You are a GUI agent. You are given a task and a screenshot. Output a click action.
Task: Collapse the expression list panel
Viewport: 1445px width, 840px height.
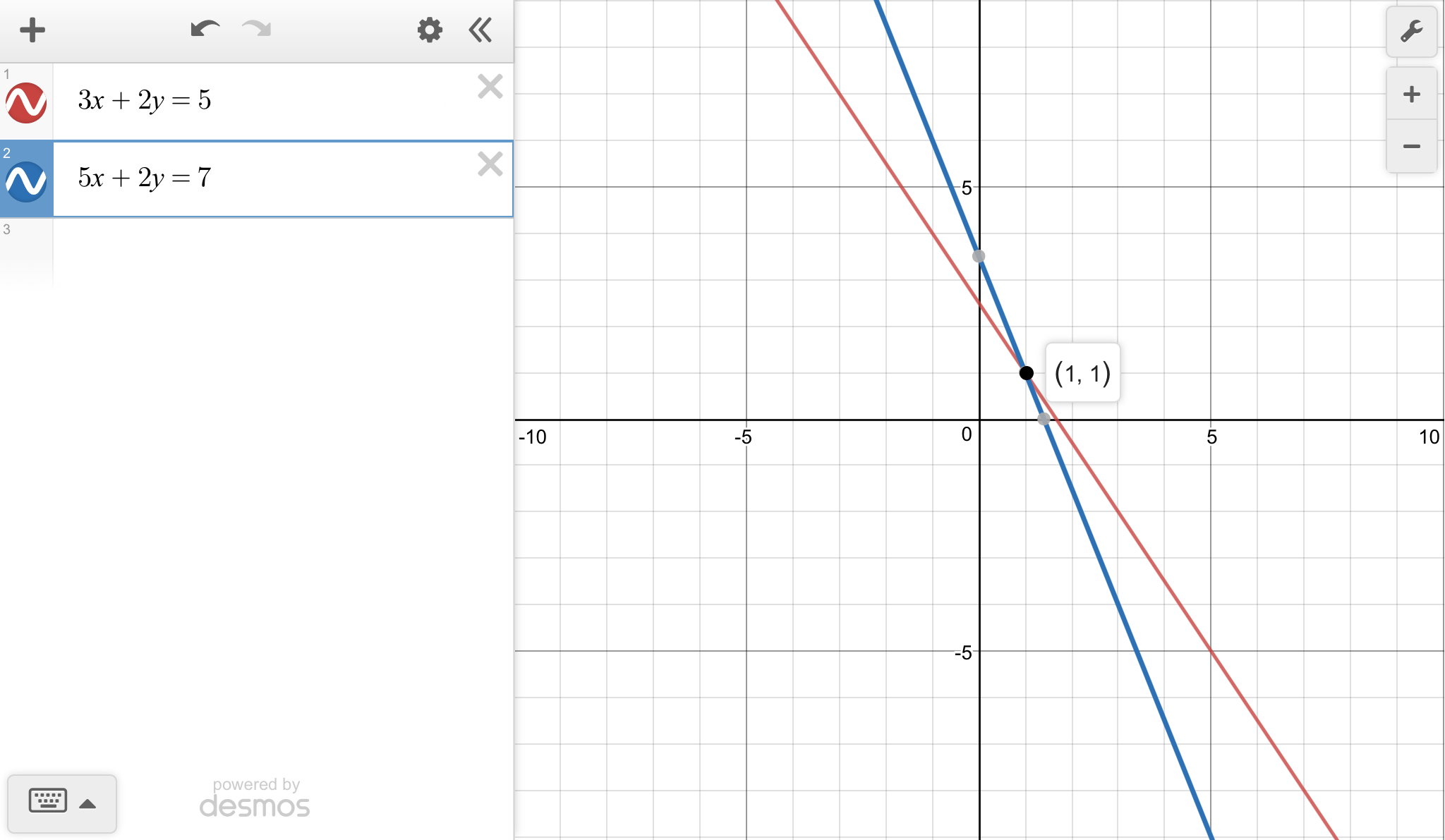click(480, 30)
